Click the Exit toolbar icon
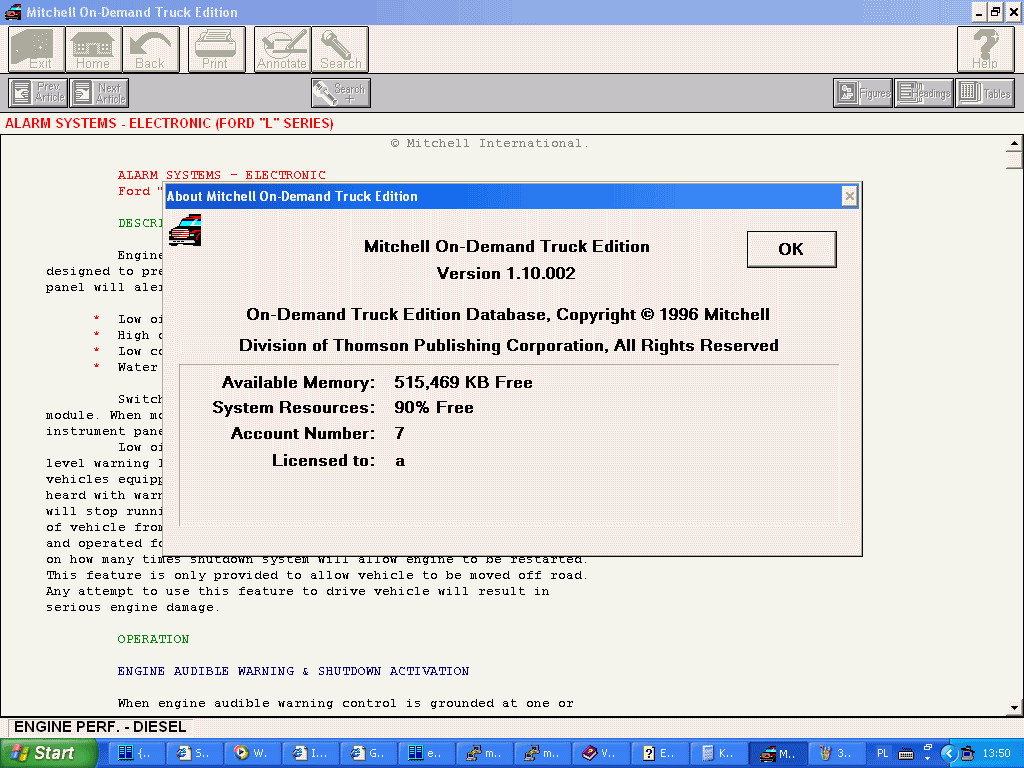1024x768 pixels. click(x=37, y=49)
